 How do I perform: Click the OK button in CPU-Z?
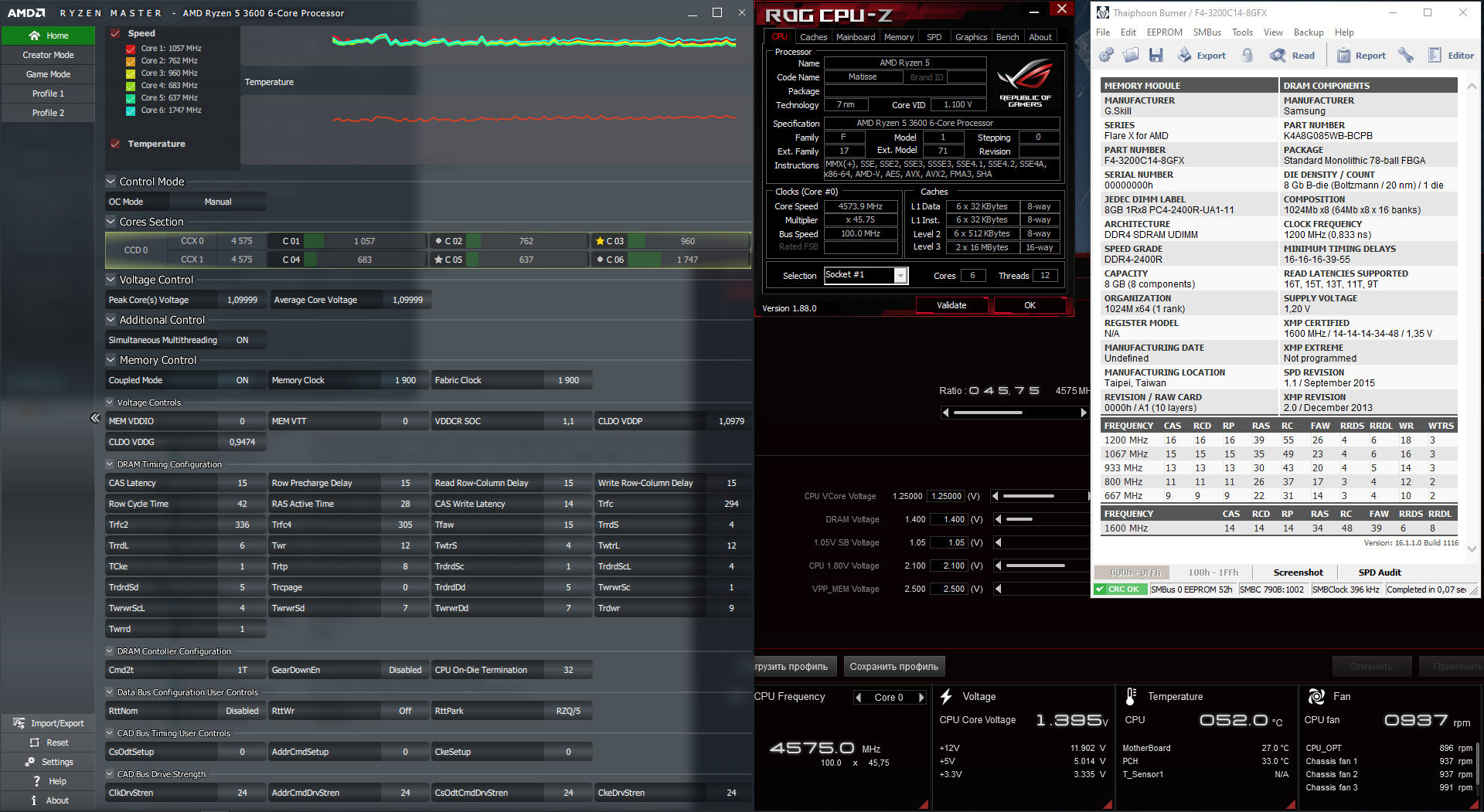pyautogui.click(x=1030, y=305)
